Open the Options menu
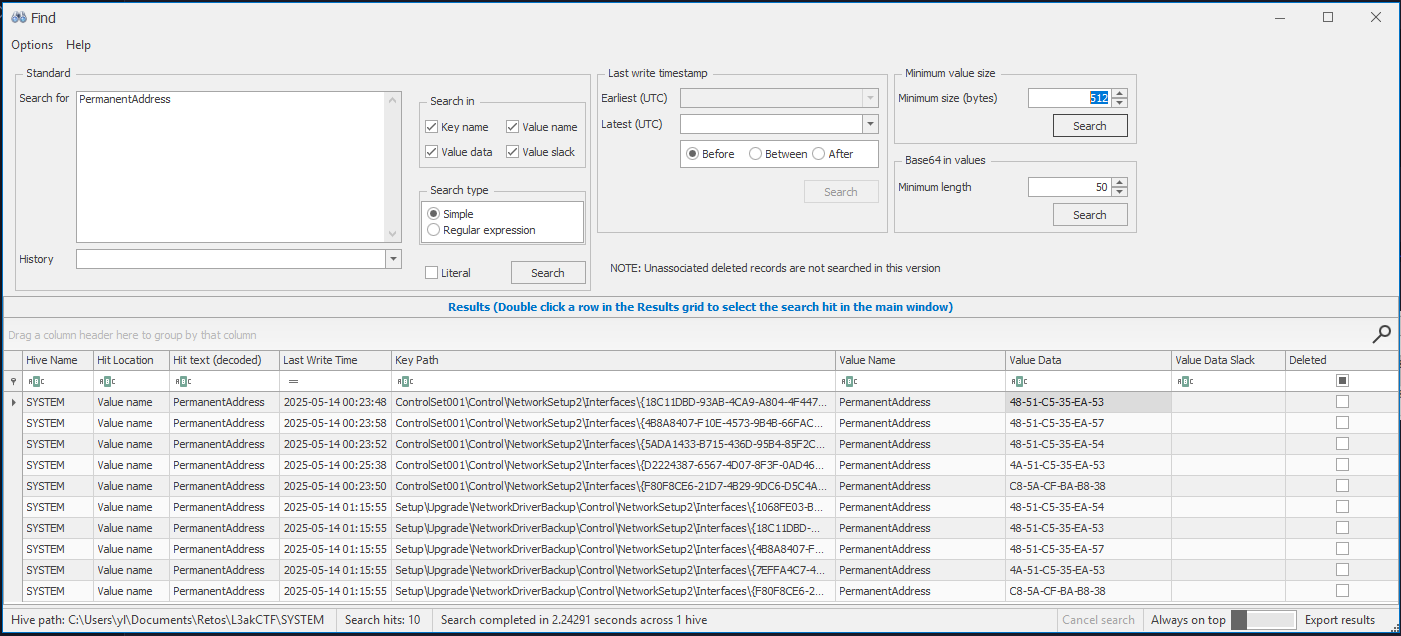This screenshot has width=1401, height=636. coord(32,45)
